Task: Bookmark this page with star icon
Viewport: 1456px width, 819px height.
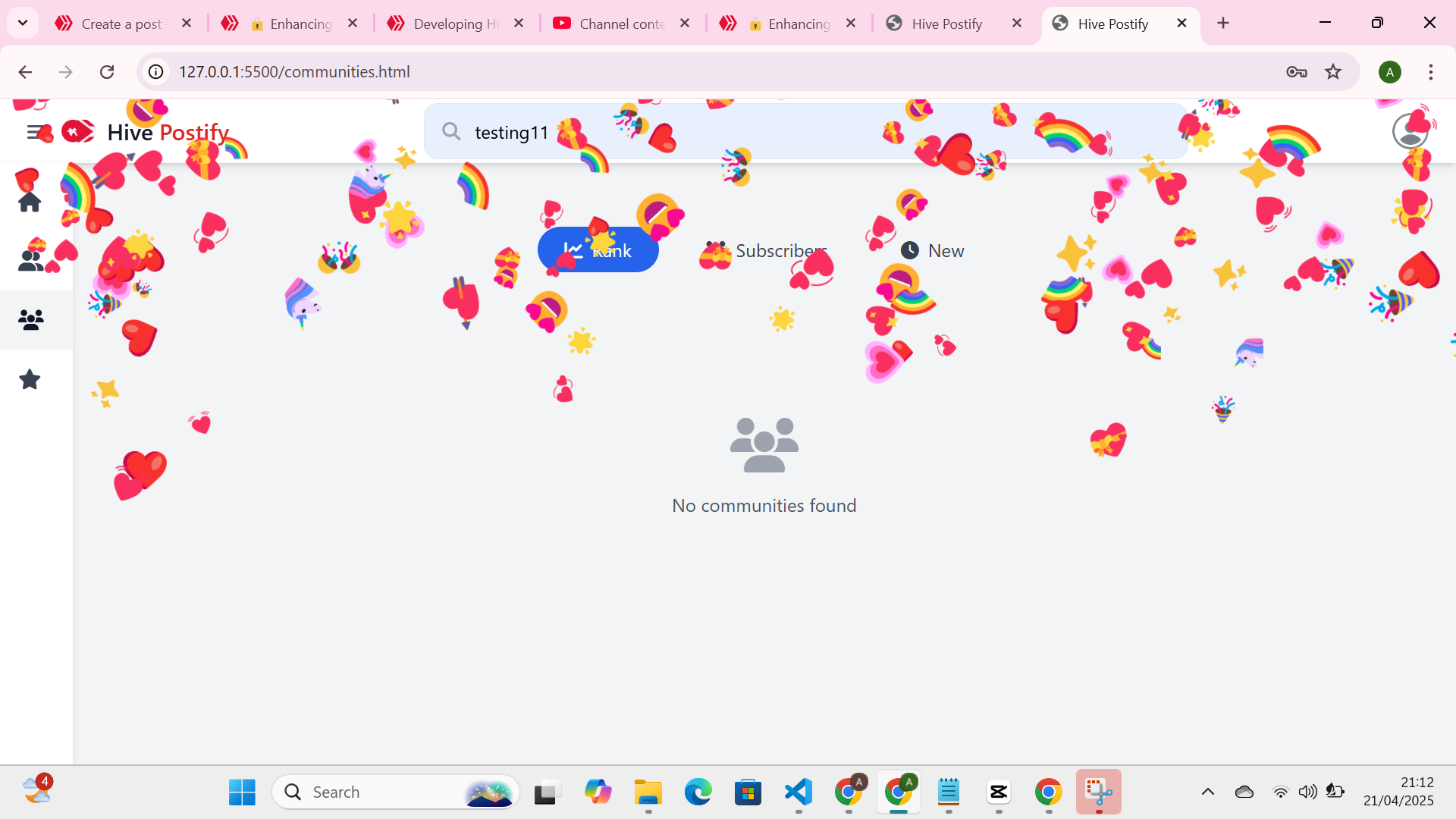Action: tap(1332, 71)
